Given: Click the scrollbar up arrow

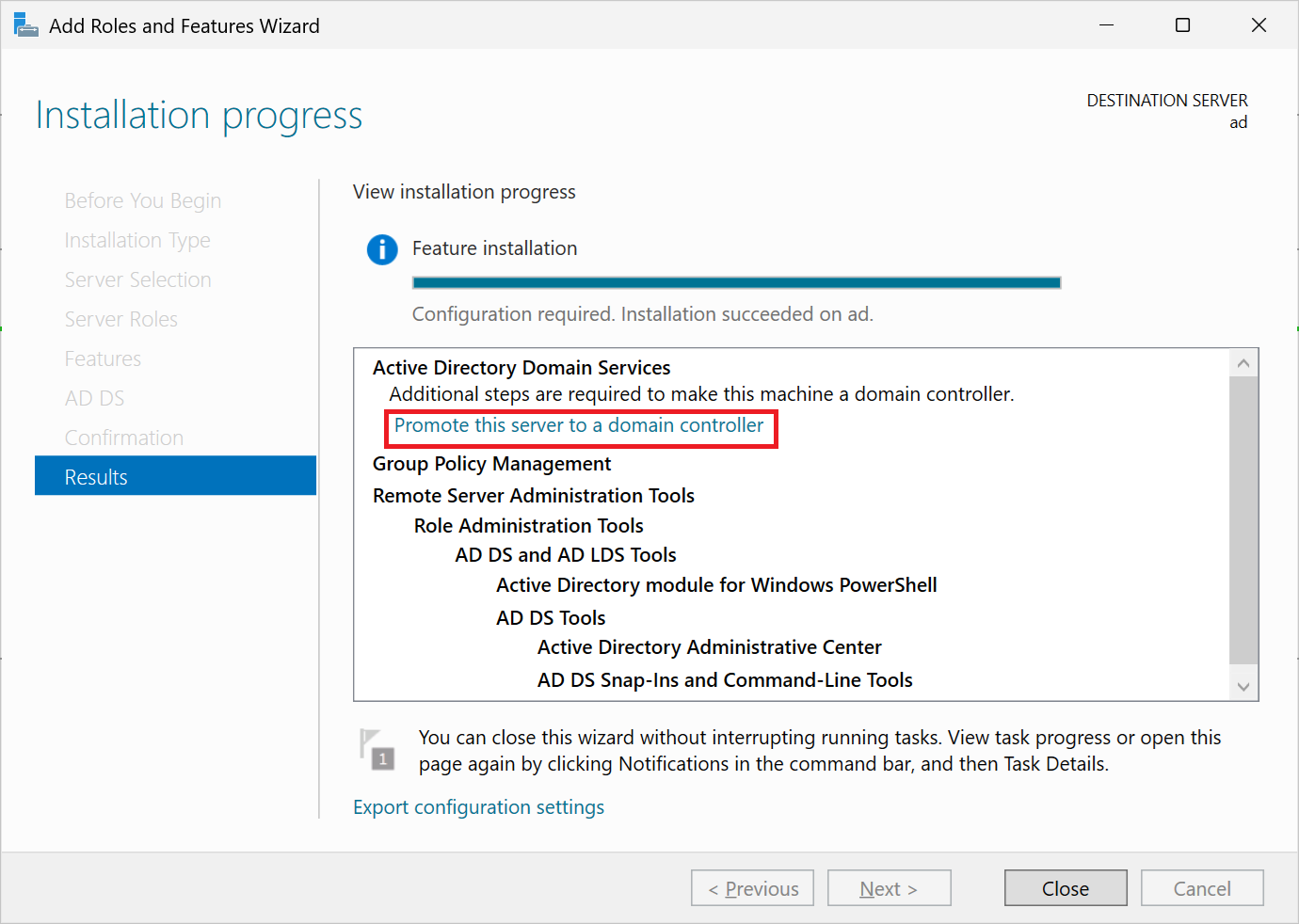Looking at the screenshot, I should [x=1243, y=361].
